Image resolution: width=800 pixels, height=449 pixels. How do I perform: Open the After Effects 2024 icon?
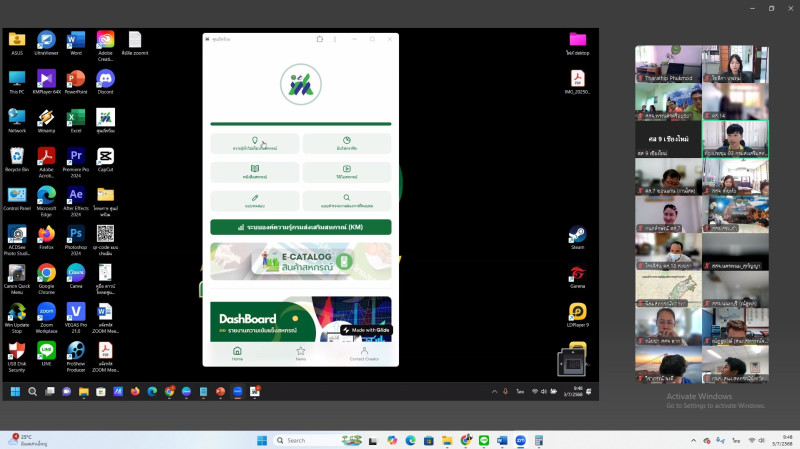click(76, 201)
